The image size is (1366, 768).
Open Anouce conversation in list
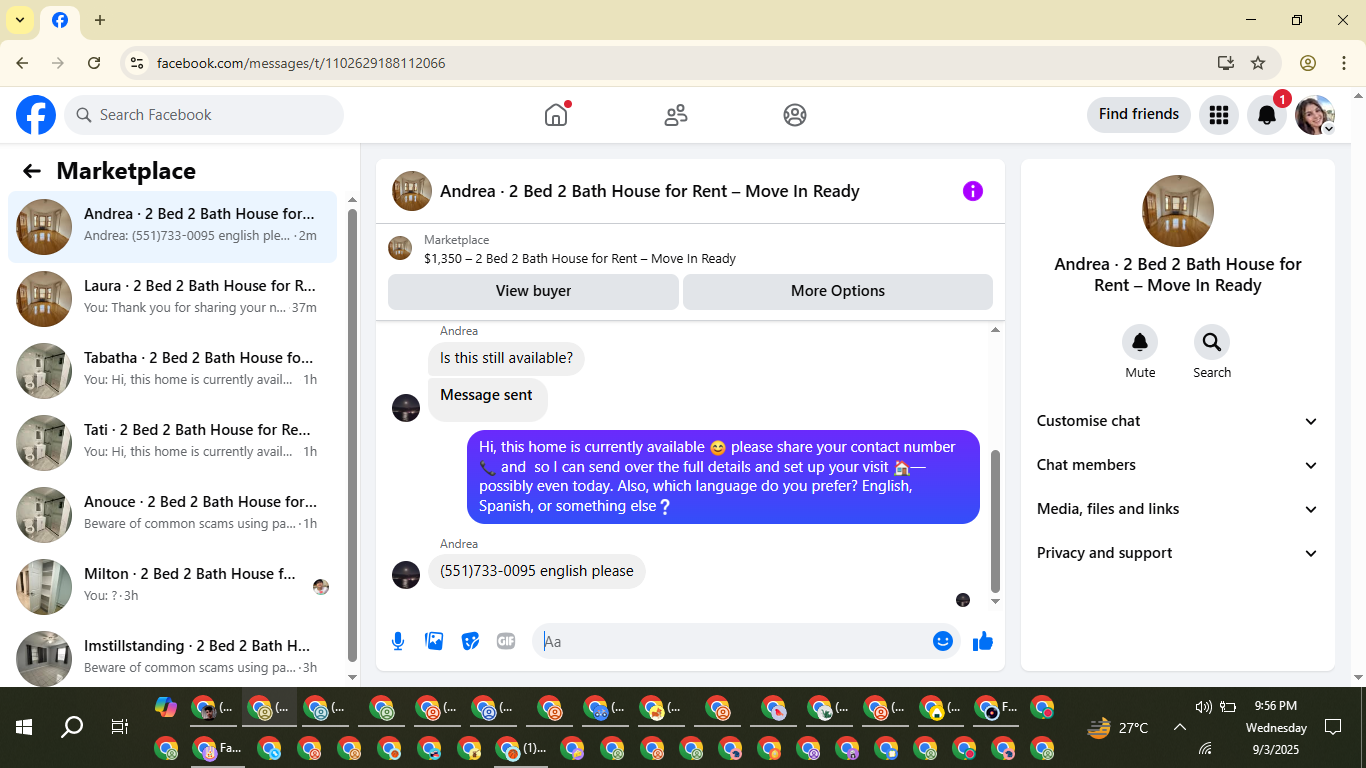pos(172,515)
